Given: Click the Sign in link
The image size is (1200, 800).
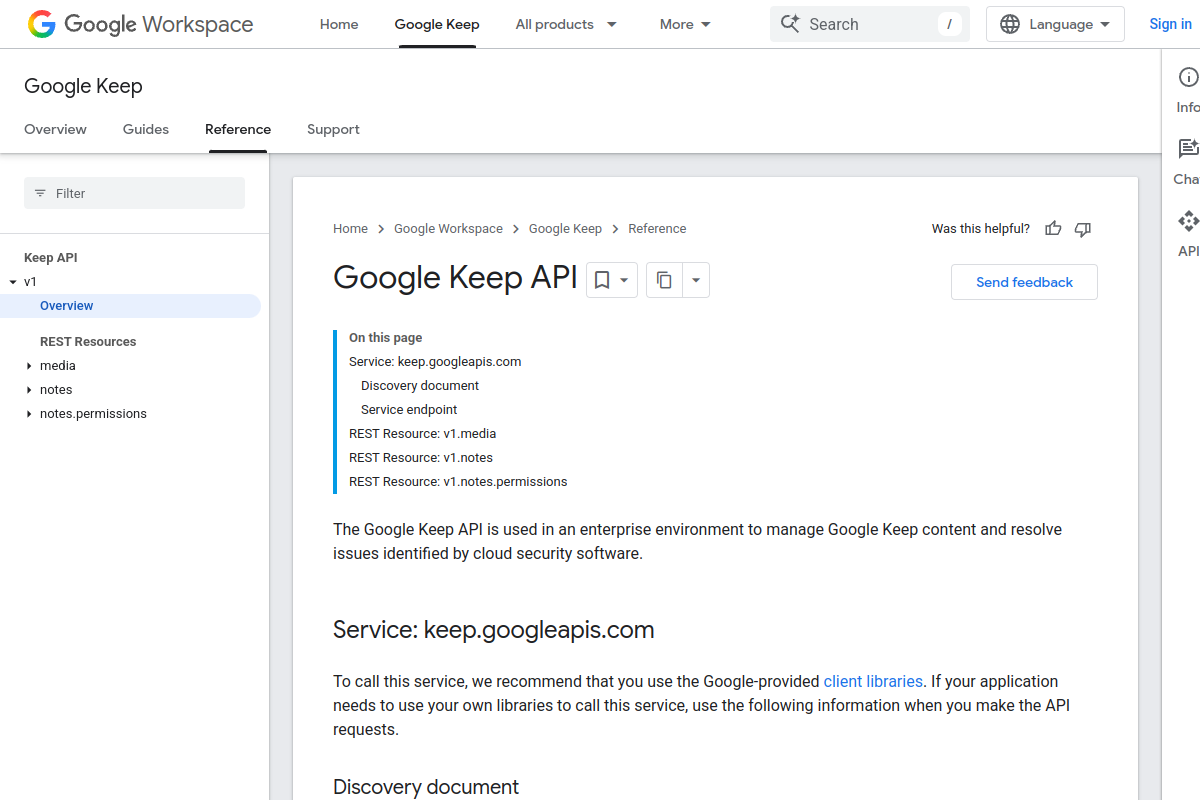Looking at the screenshot, I should (x=1170, y=24).
